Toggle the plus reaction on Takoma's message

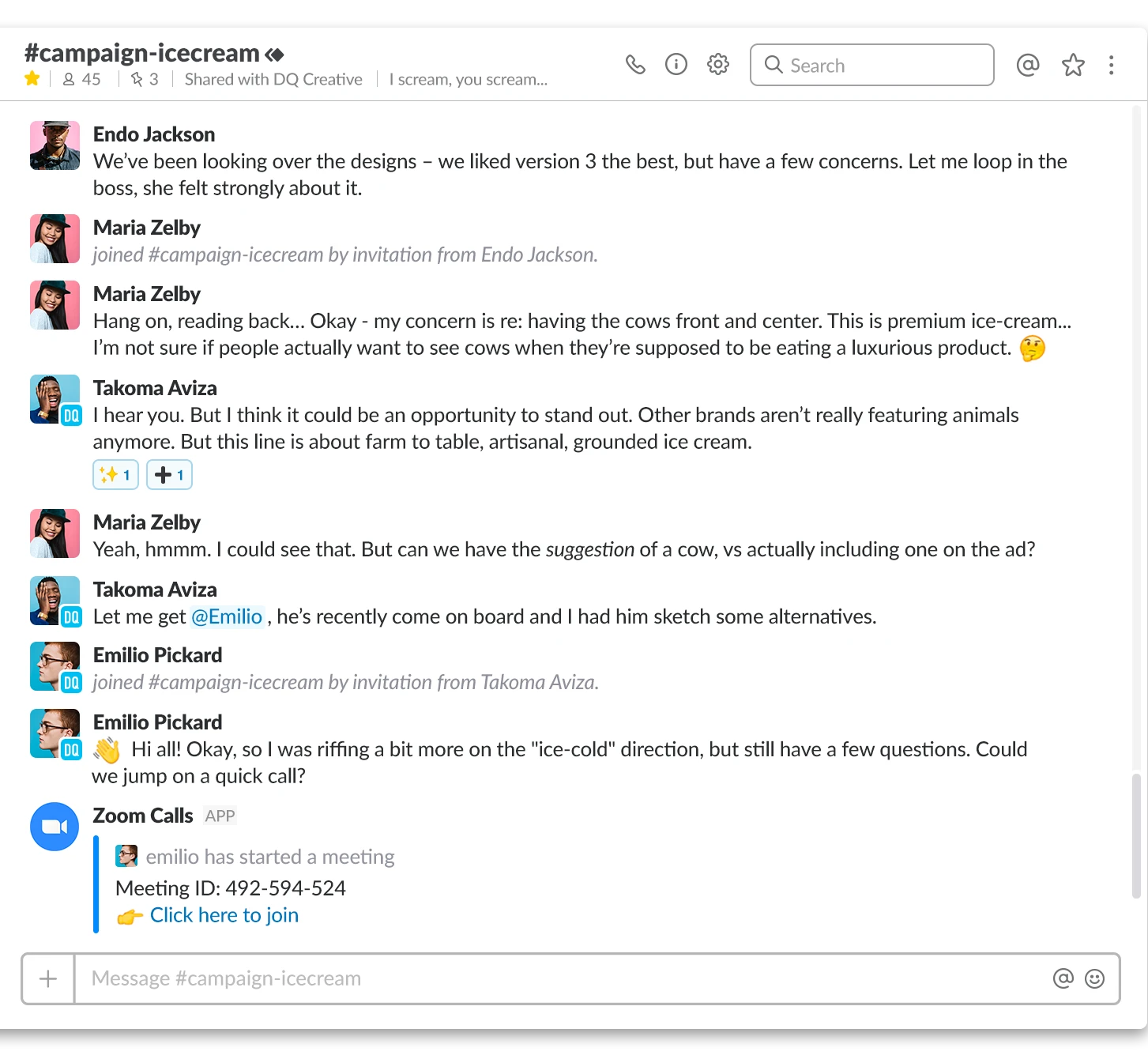click(170, 475)
